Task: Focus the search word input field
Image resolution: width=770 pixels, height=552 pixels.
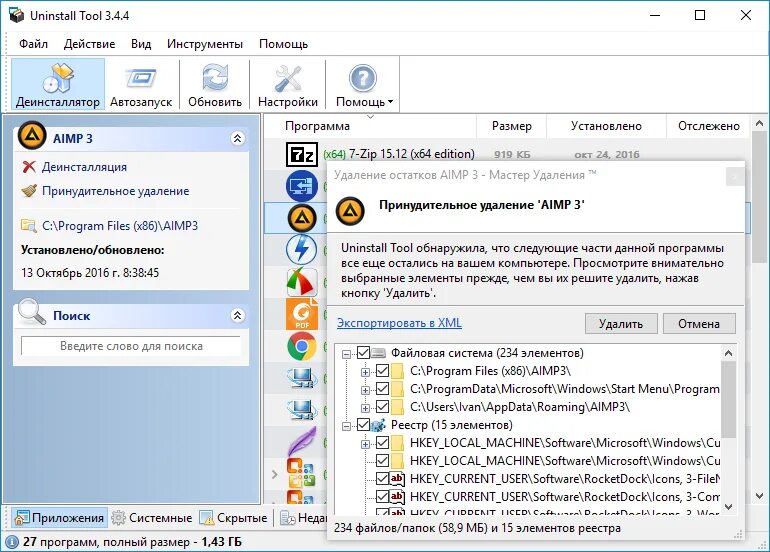Action: pyautogui.click(x=131, y=346)
